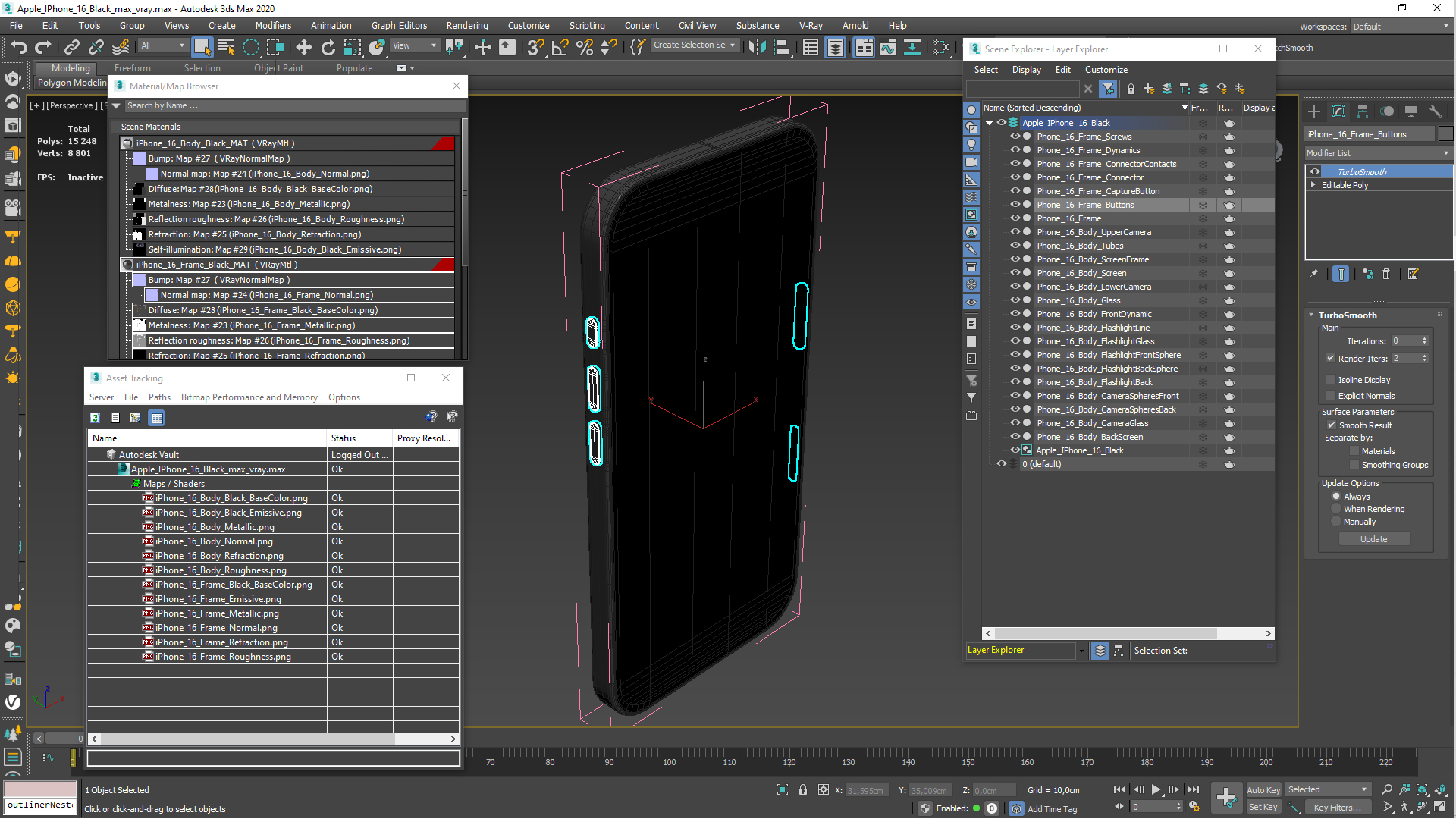The image size is (1456, 819).
Task: Toggle the Percent Snap icon
Action: (x=585, y=47)
